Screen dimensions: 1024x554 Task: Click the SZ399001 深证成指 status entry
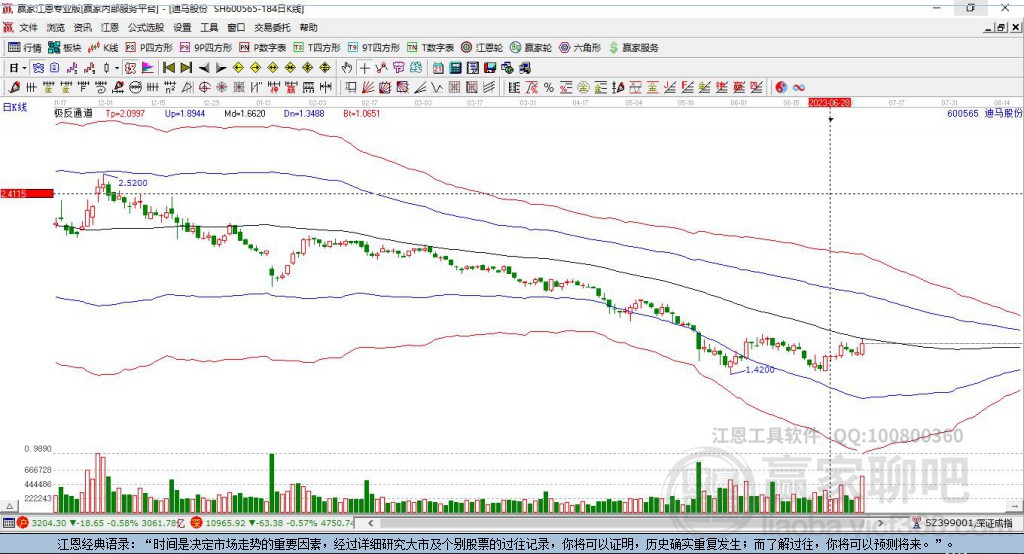pyautogui.click(x=964, y=523)
